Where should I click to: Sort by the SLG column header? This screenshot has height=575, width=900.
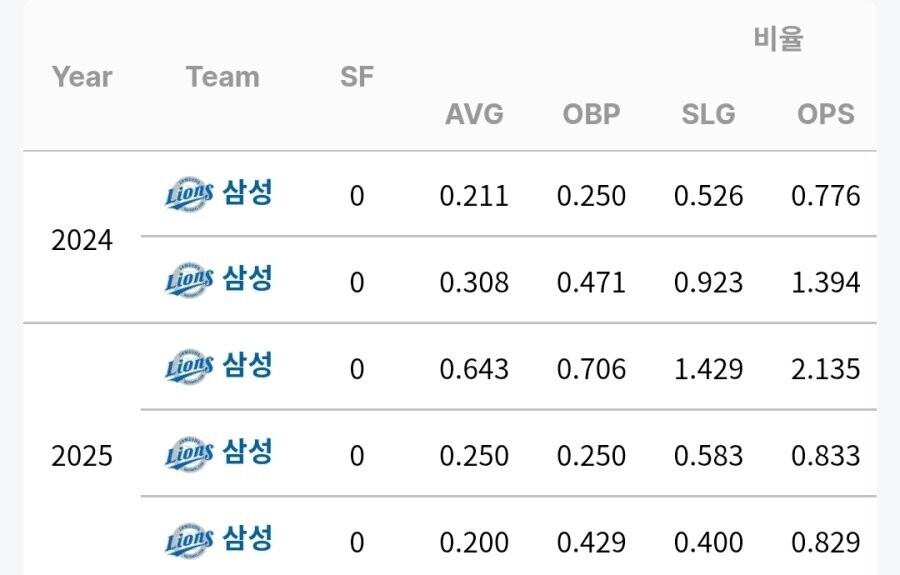708,114
